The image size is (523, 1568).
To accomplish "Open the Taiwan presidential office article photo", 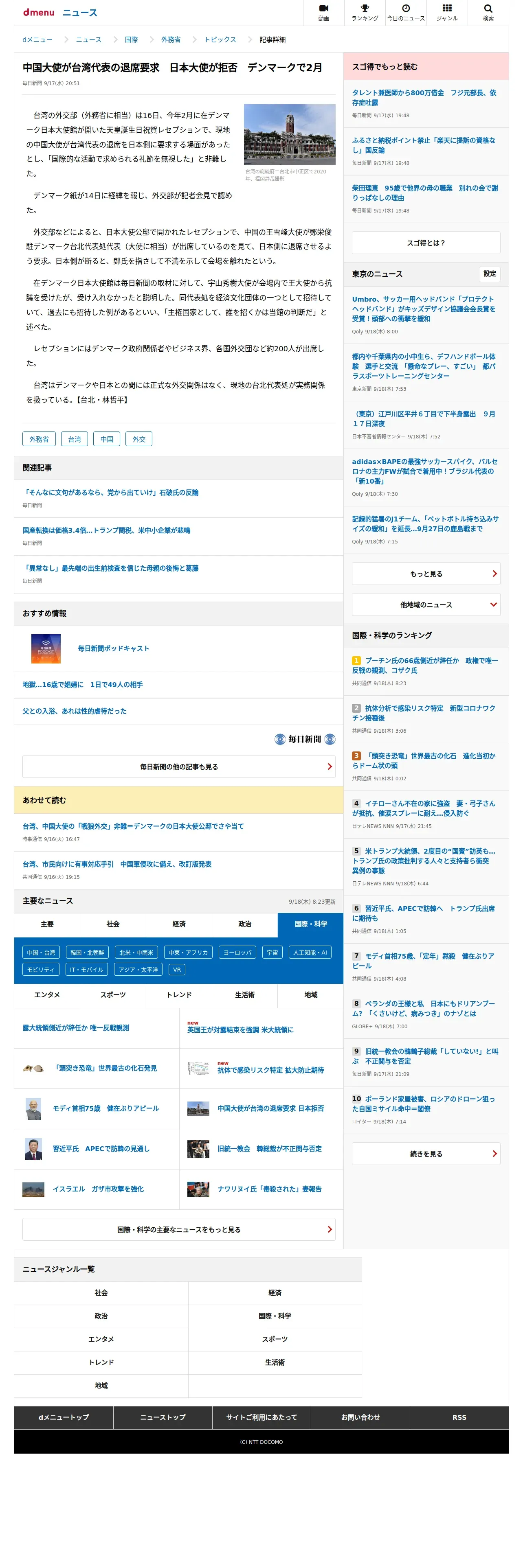I will click(x=289, y=134).
